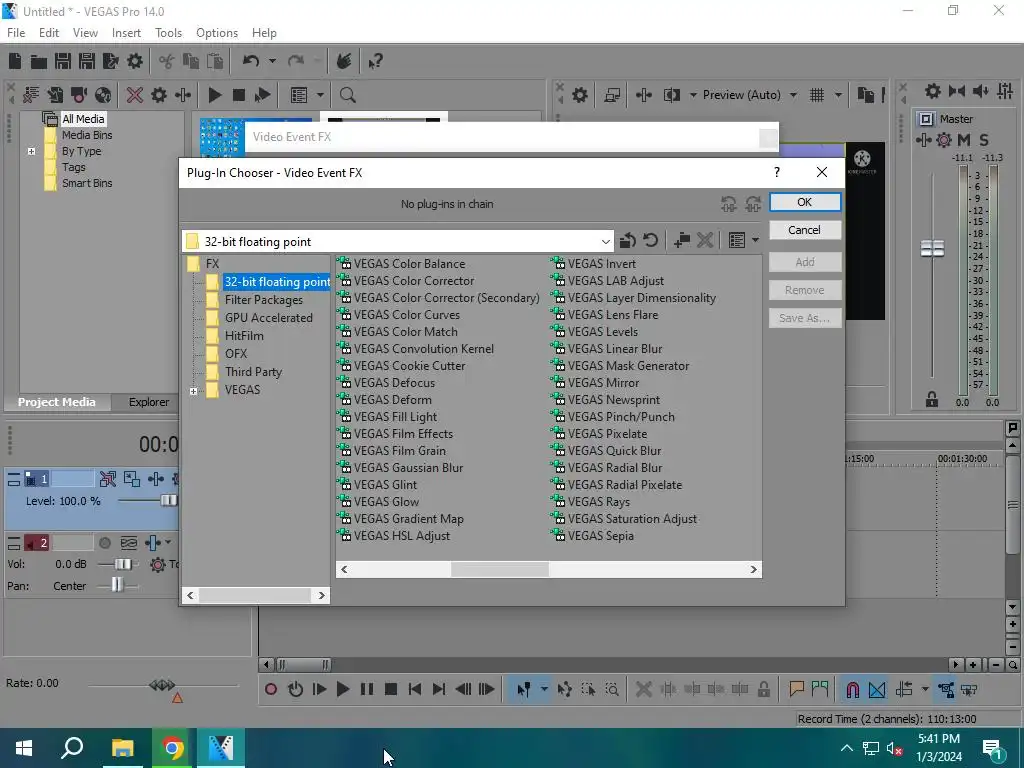Click the ? help button in Plug-In Chooser
The height and width of the screenshot is (768, 1024).
(776, 172)
